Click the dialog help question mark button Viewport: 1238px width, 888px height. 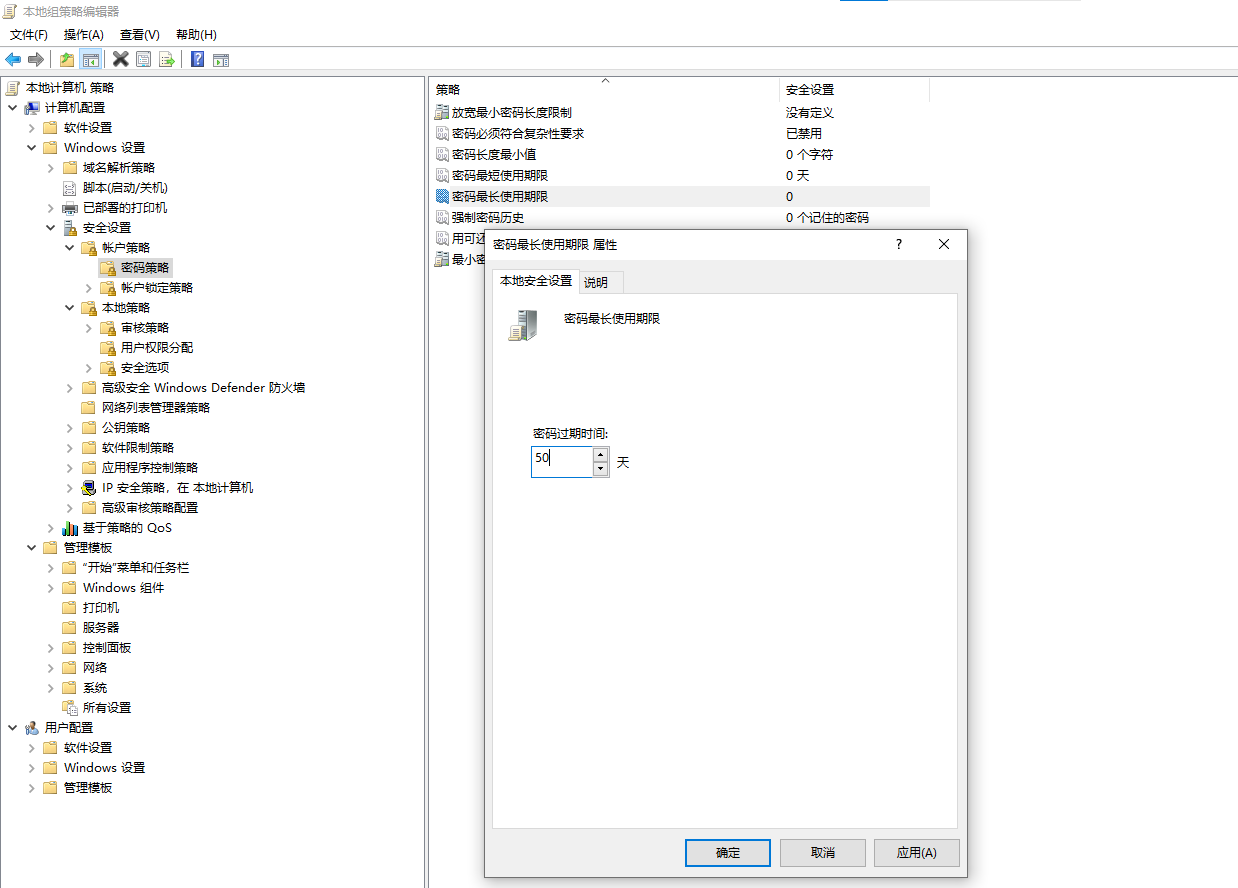[x=898, y=244]
